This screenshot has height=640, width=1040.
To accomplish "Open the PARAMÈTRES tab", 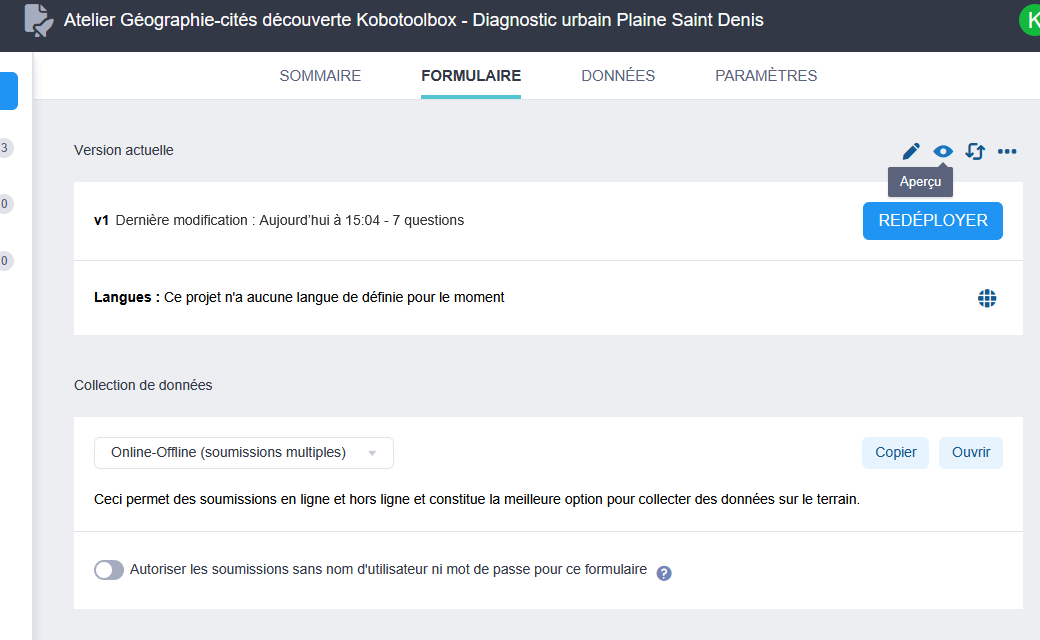I will click(x=766, y=76).
